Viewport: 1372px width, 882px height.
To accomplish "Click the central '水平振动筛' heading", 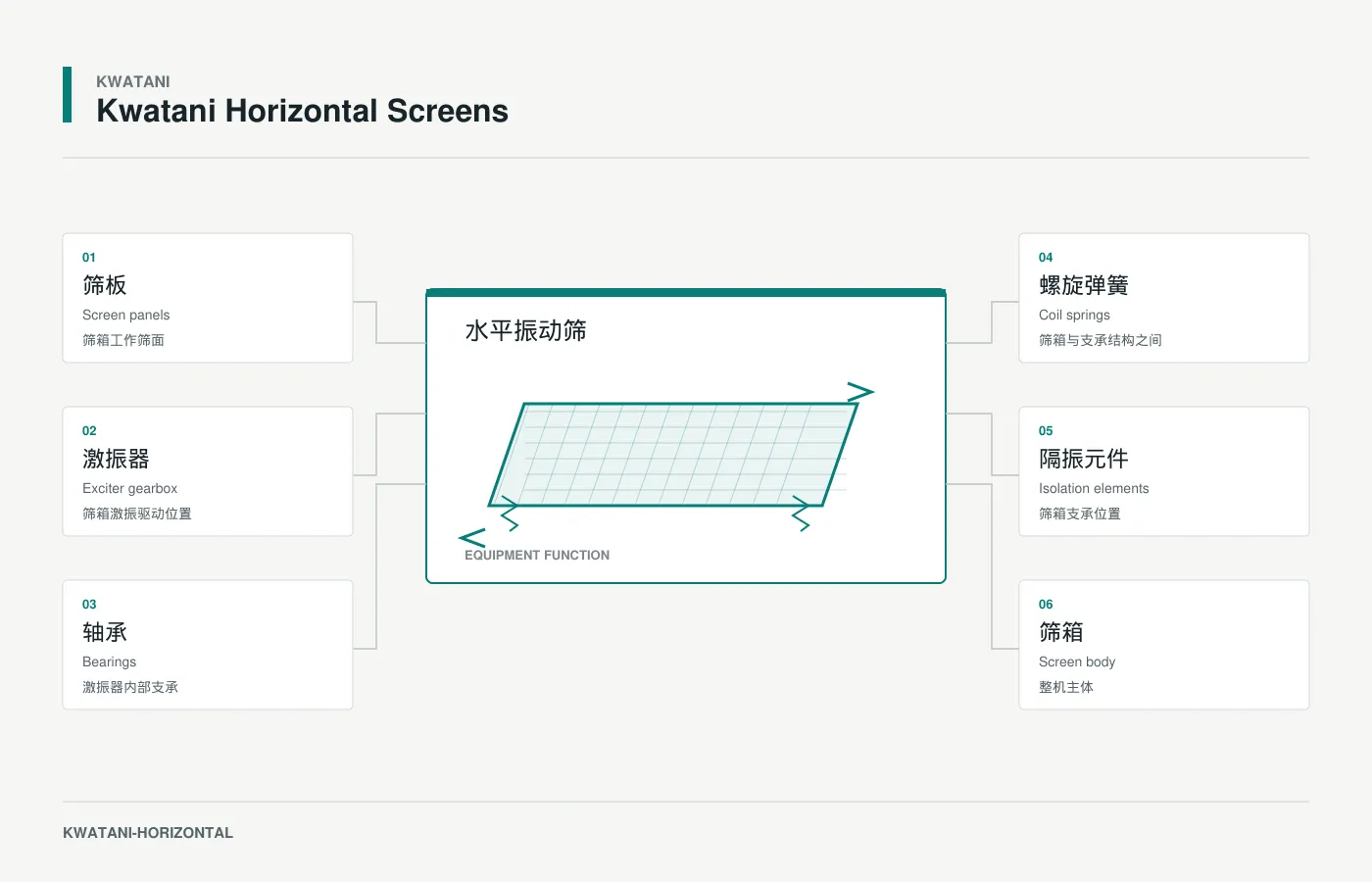I will [x=526, y=331].
